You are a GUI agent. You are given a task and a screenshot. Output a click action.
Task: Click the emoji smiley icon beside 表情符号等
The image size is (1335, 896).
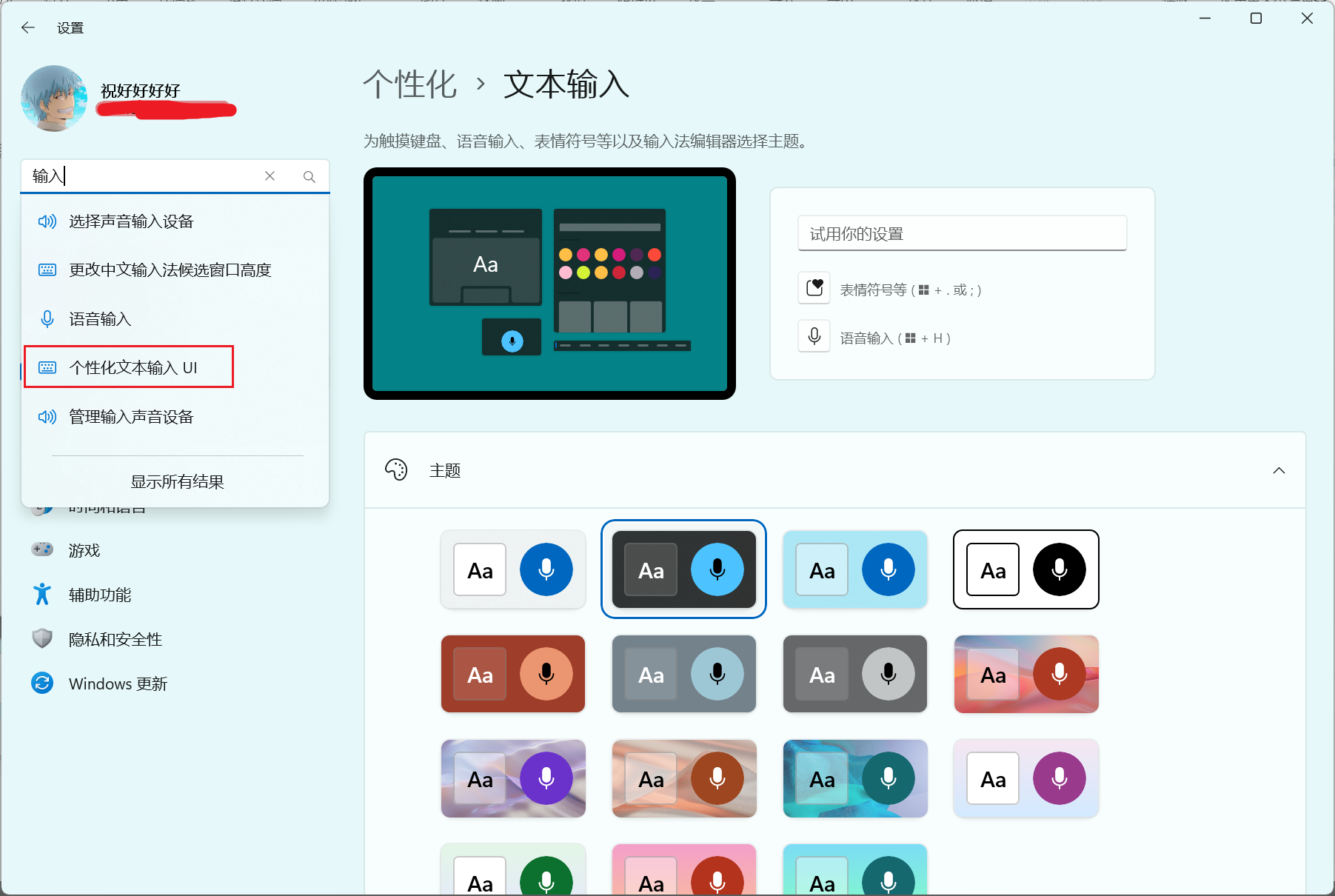coord(814,288)
